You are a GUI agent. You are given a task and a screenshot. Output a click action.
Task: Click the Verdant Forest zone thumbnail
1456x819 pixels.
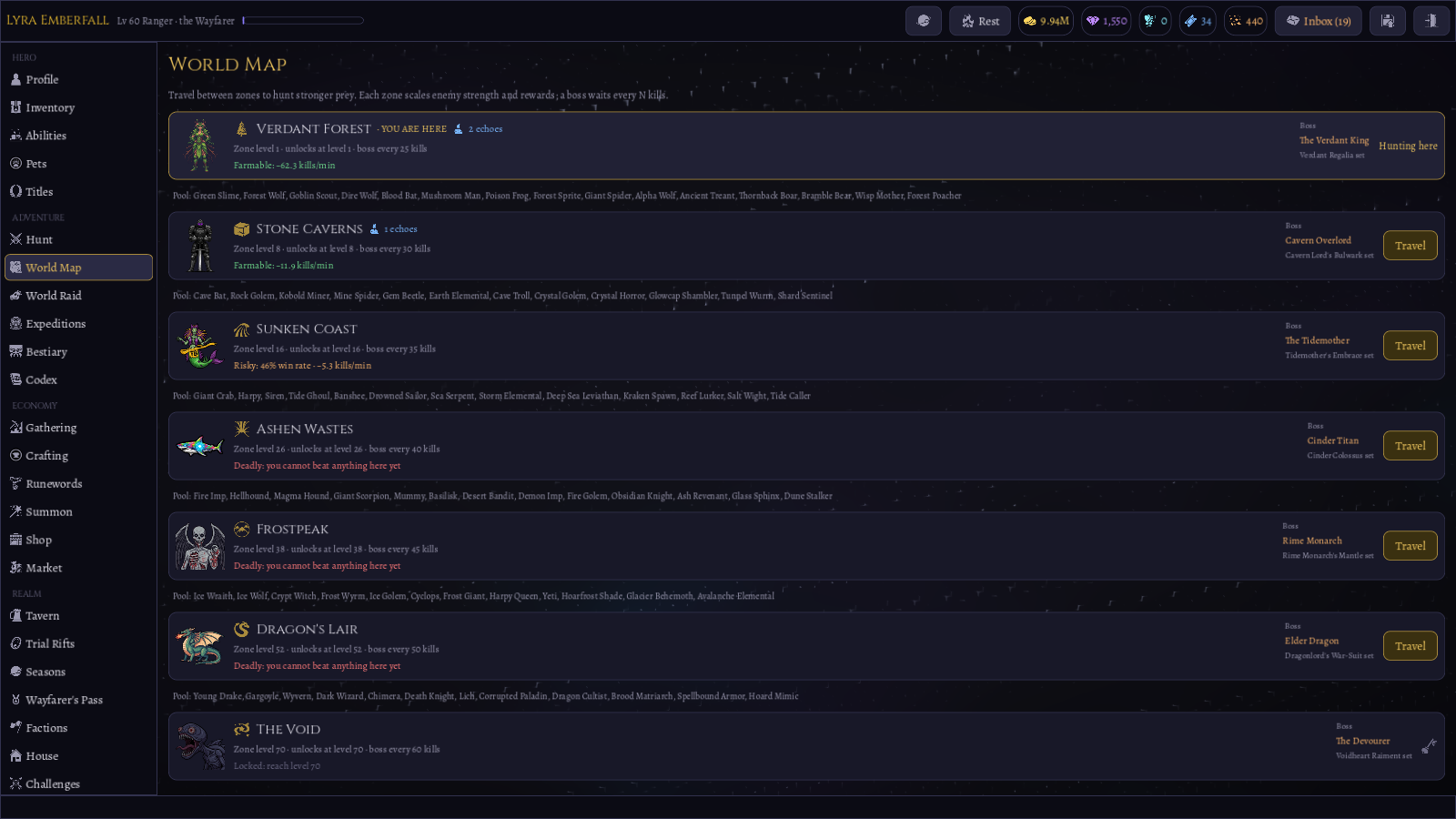click(x=200, y=146)
